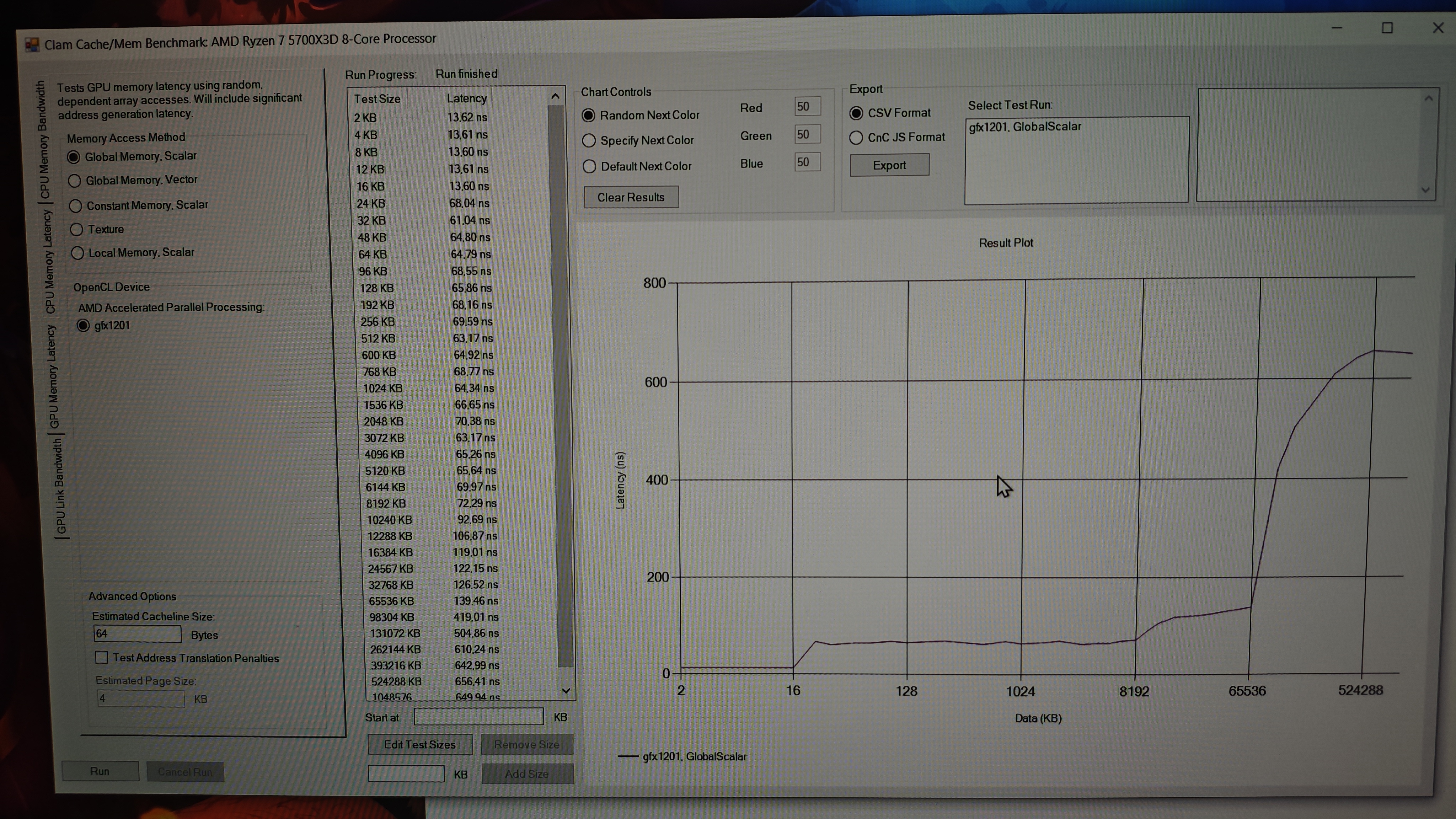The height and width of the screenshot is (819, 1456).
Task: Click the Estimated Cacheline Size input field
Action: (x=137, y=633)
